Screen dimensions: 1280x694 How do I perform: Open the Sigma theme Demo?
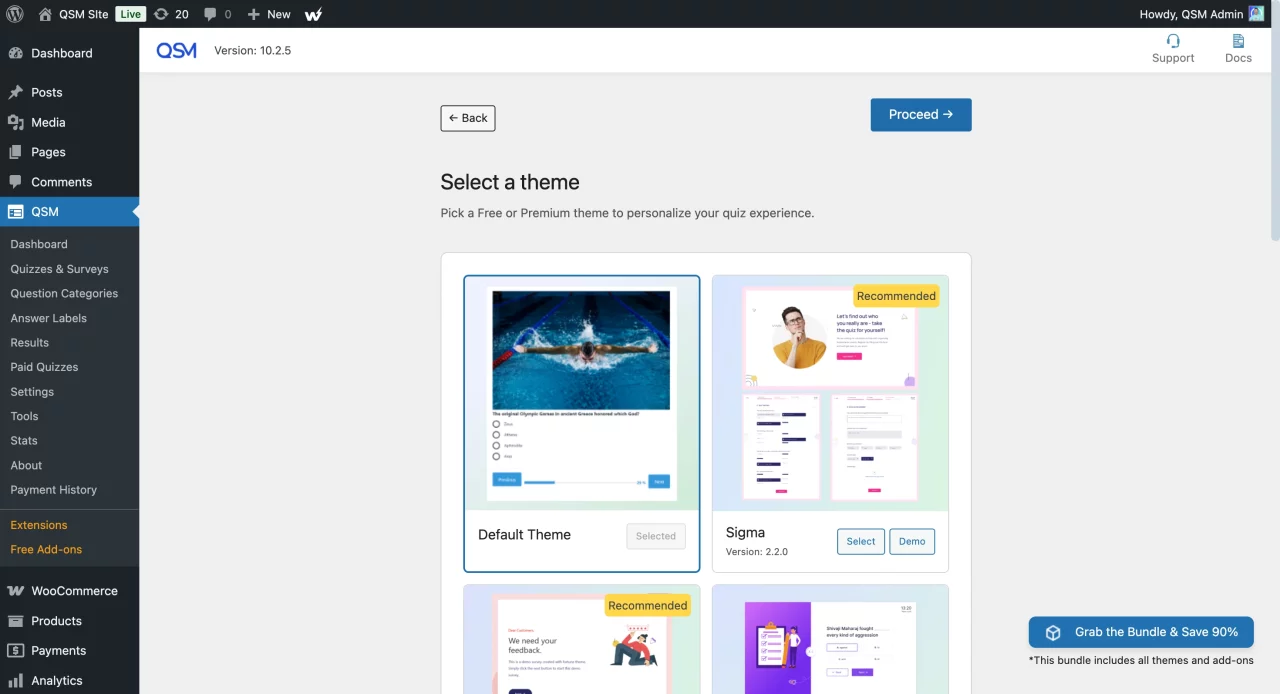tap(911, 541)
